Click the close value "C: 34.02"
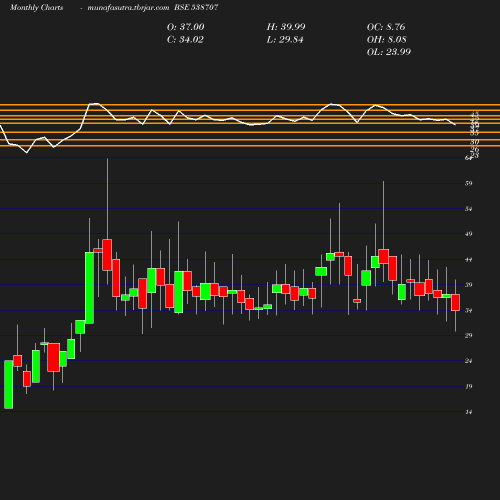Viewport: 500px width, 500px height. click(185, 40)
